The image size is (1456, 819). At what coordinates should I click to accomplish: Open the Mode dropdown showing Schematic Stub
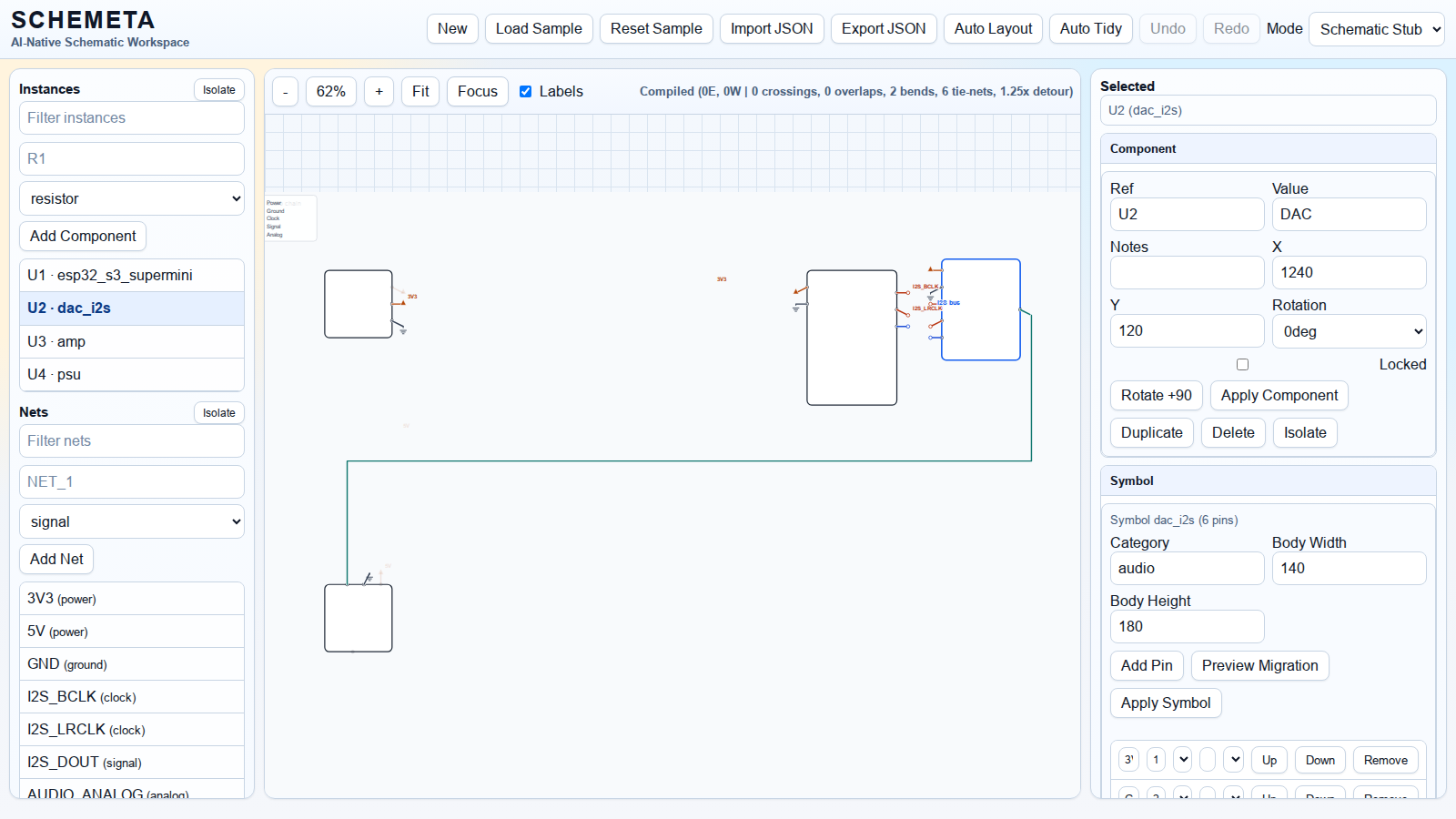pos(1376,29)
